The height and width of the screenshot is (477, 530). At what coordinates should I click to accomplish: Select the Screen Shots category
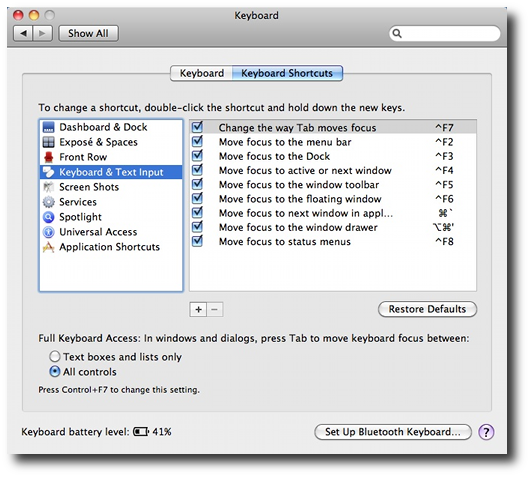111,187
